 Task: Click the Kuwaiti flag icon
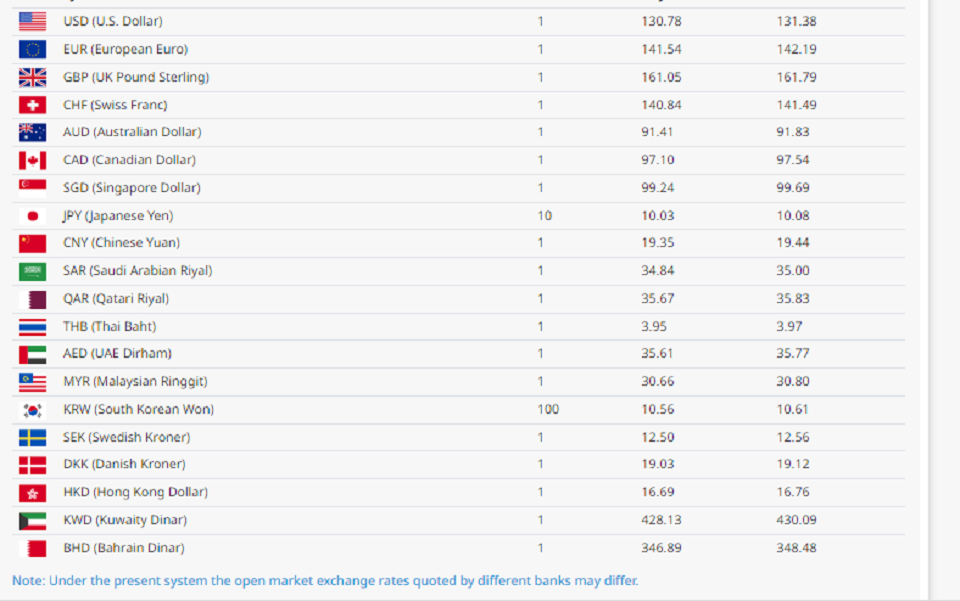(x=32, y=521)
